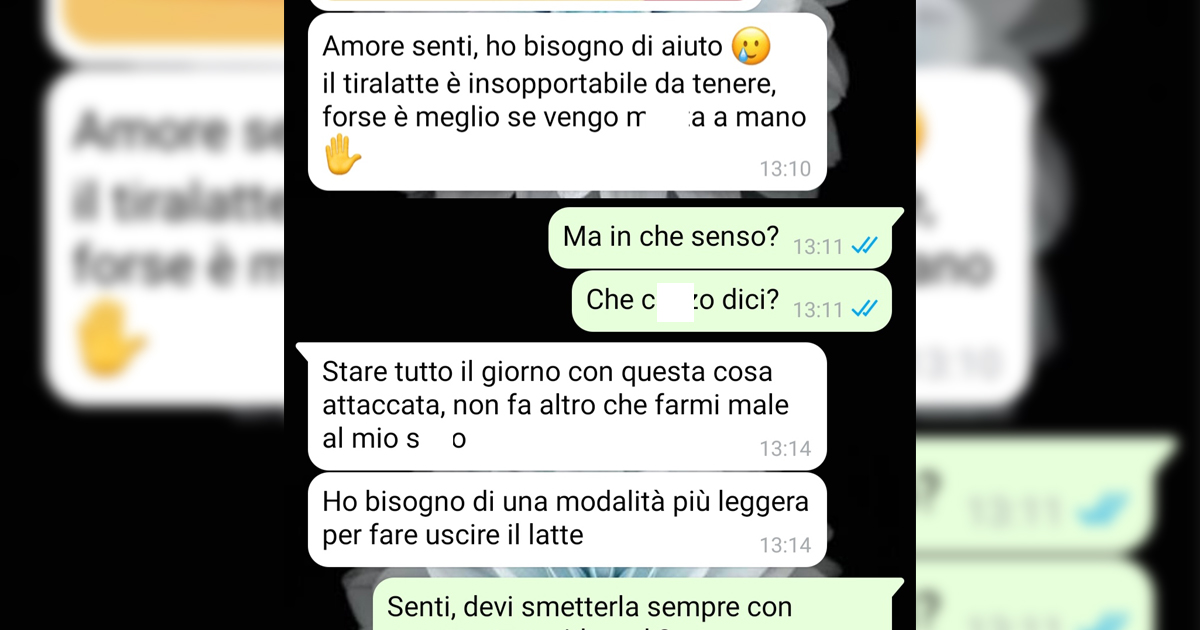Viewport: 1200px width, 630px height.
Task: Select the 'Ho bisogno di una modalità' message
Action: [x=567, y=519]
